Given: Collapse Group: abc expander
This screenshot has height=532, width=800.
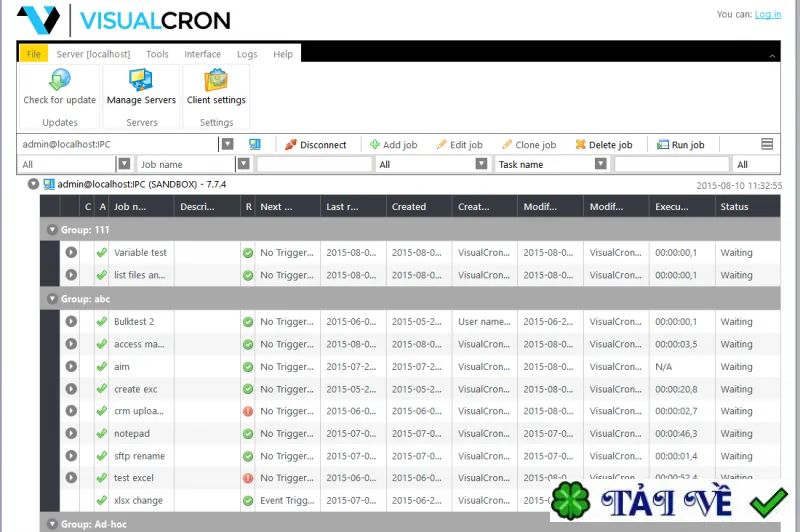Looking at the screenshot, I should tap(52, 299).
